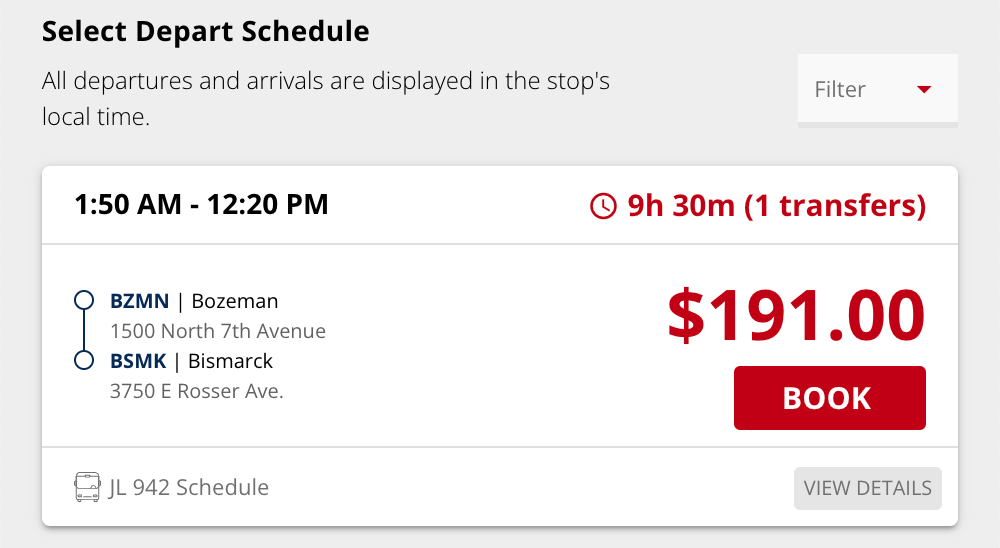Select the BZMN stop code

point(139,301)
